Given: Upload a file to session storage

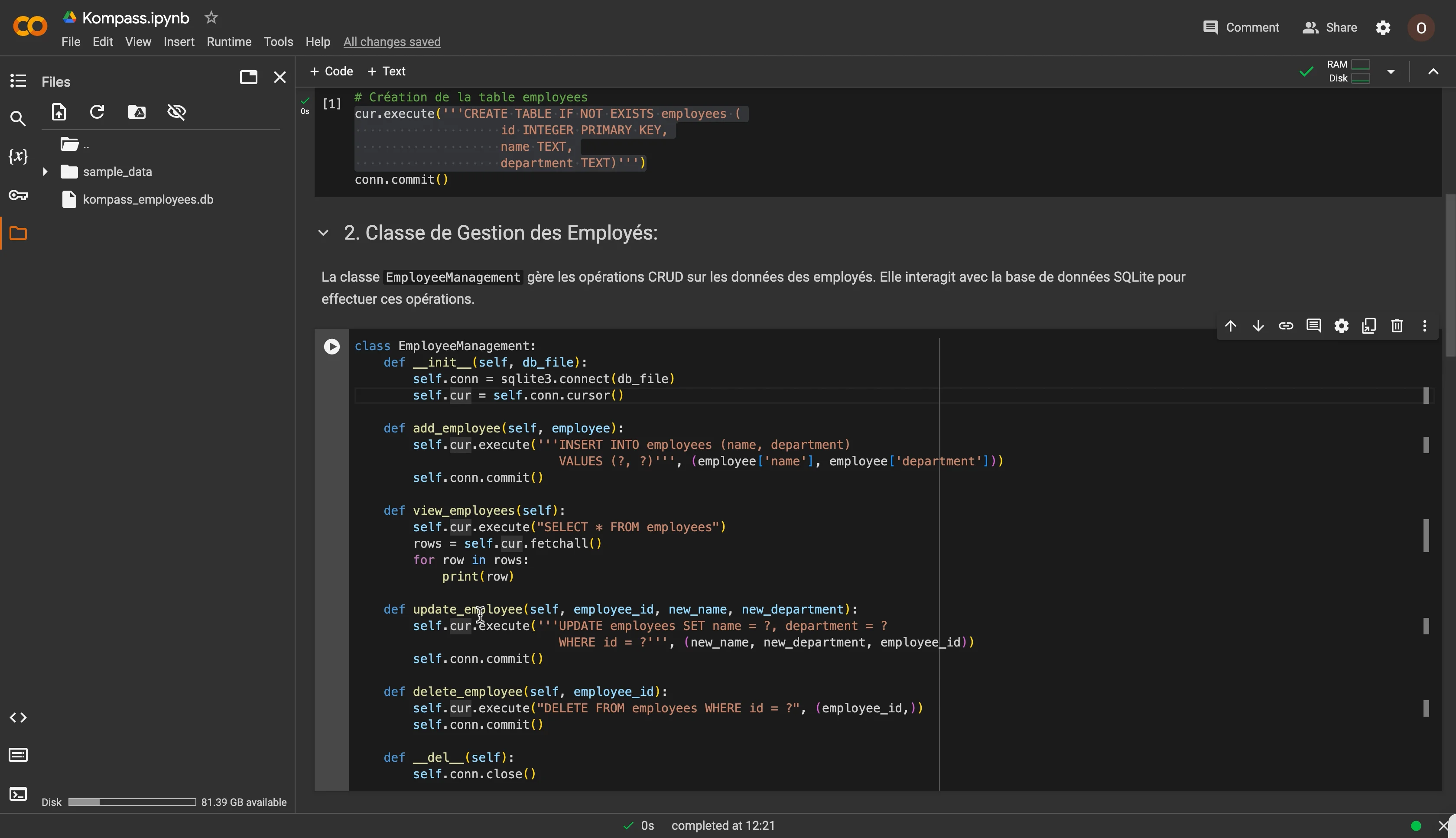Looking at the screenshot, I should point(58,112).
